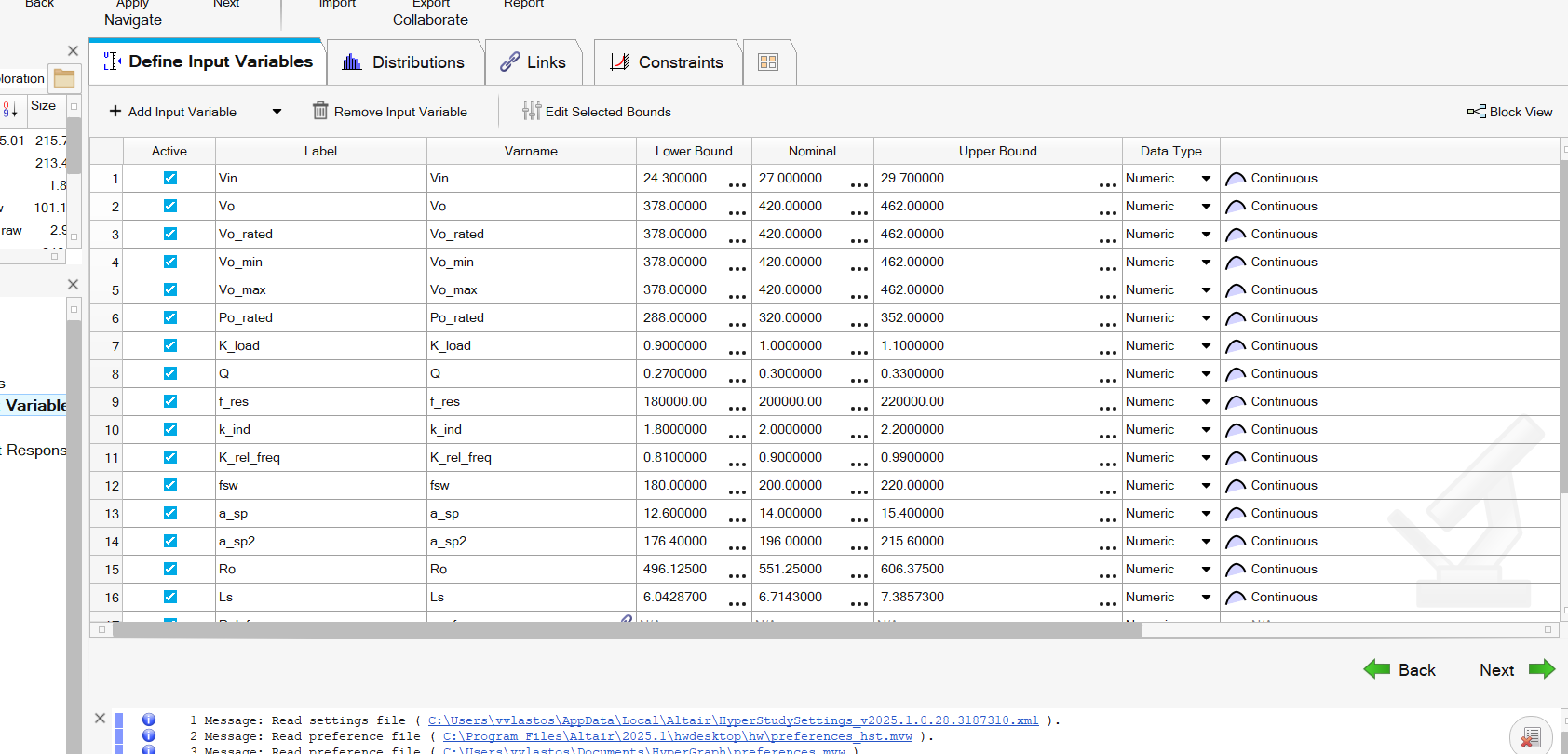Uncheck Active for Vin variable

[170, 178]
